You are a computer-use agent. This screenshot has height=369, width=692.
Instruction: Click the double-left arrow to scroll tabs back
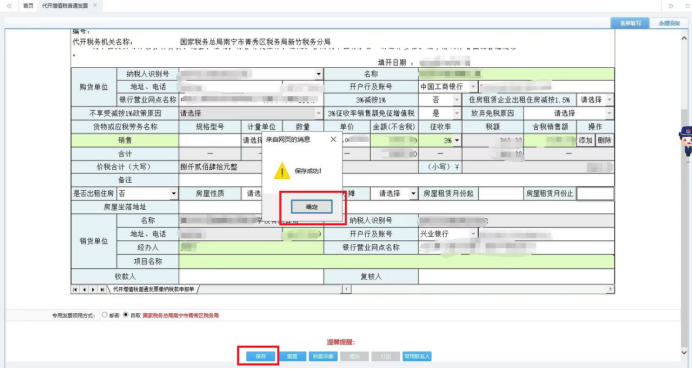[x=9, y=6]
